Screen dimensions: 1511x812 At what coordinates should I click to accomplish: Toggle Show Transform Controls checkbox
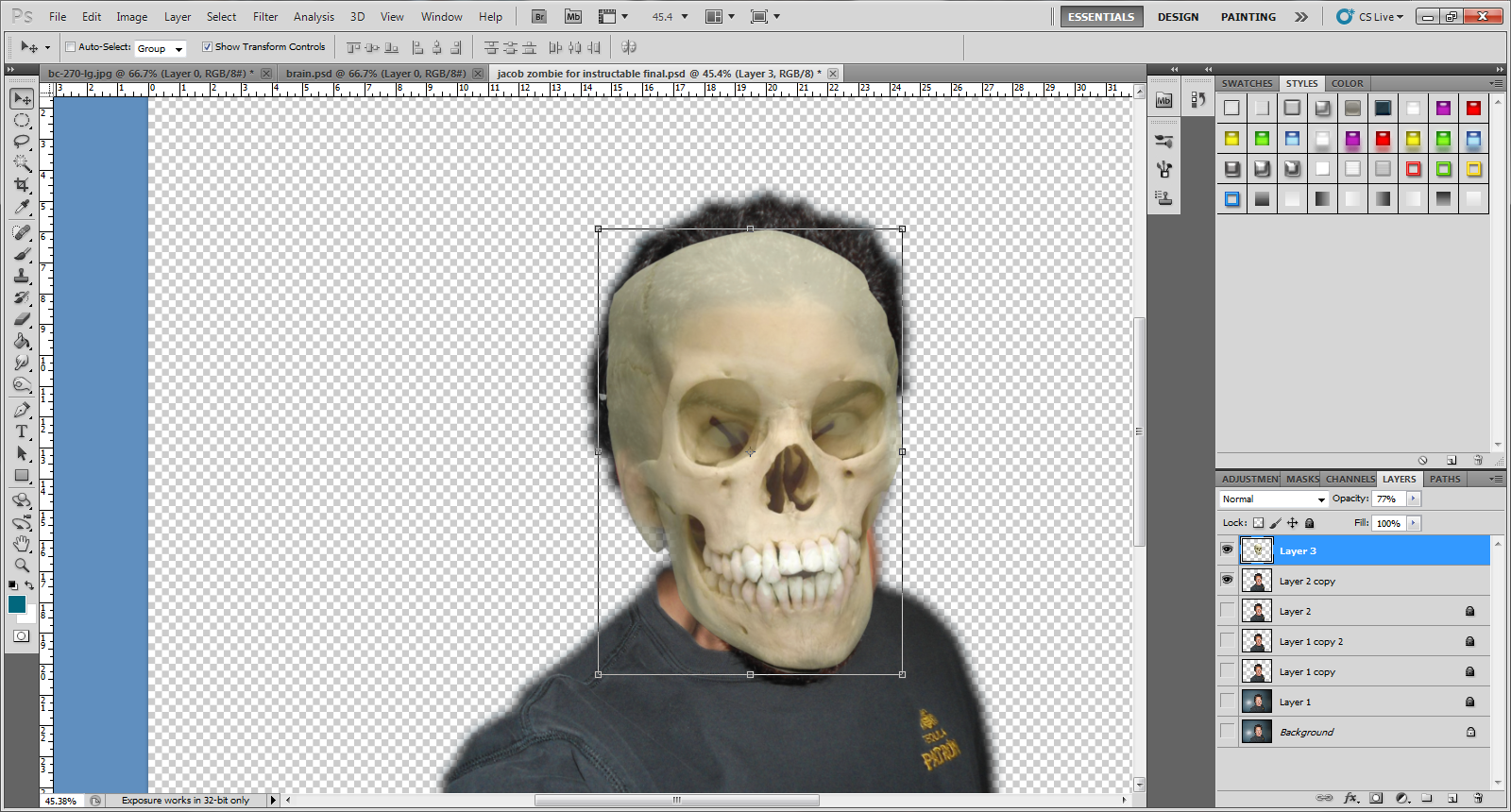coord(207,46)
